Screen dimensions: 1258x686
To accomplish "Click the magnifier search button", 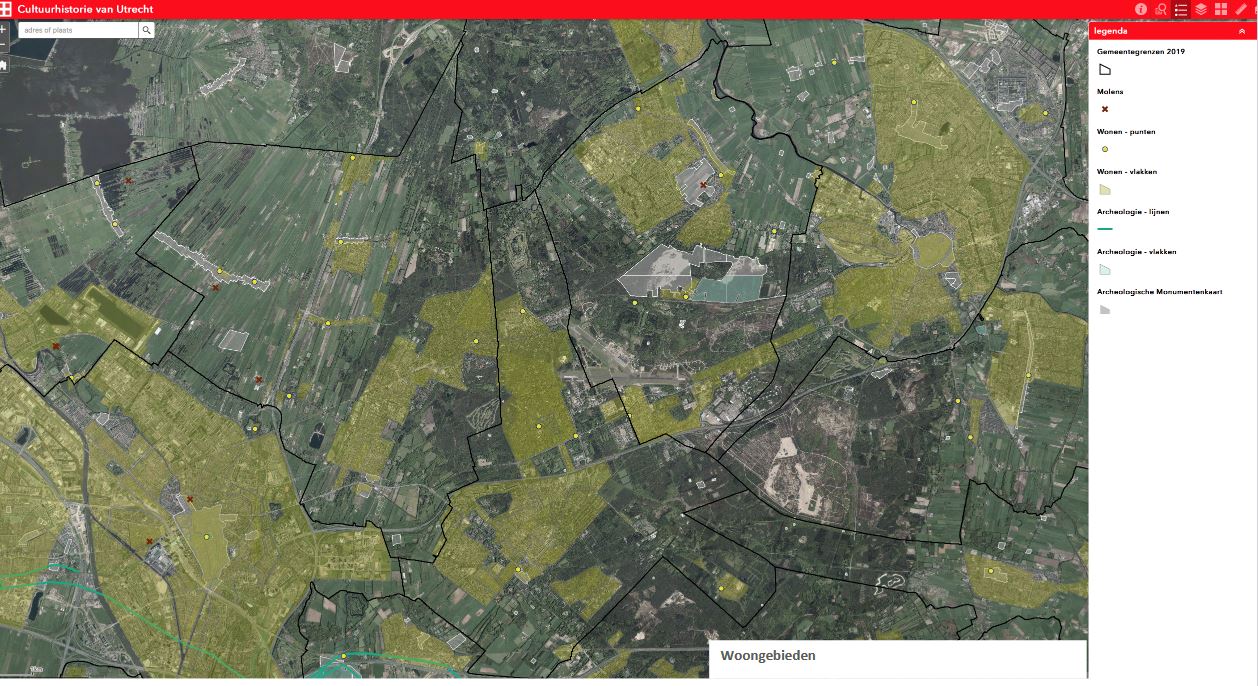I will tap(146, 30).
